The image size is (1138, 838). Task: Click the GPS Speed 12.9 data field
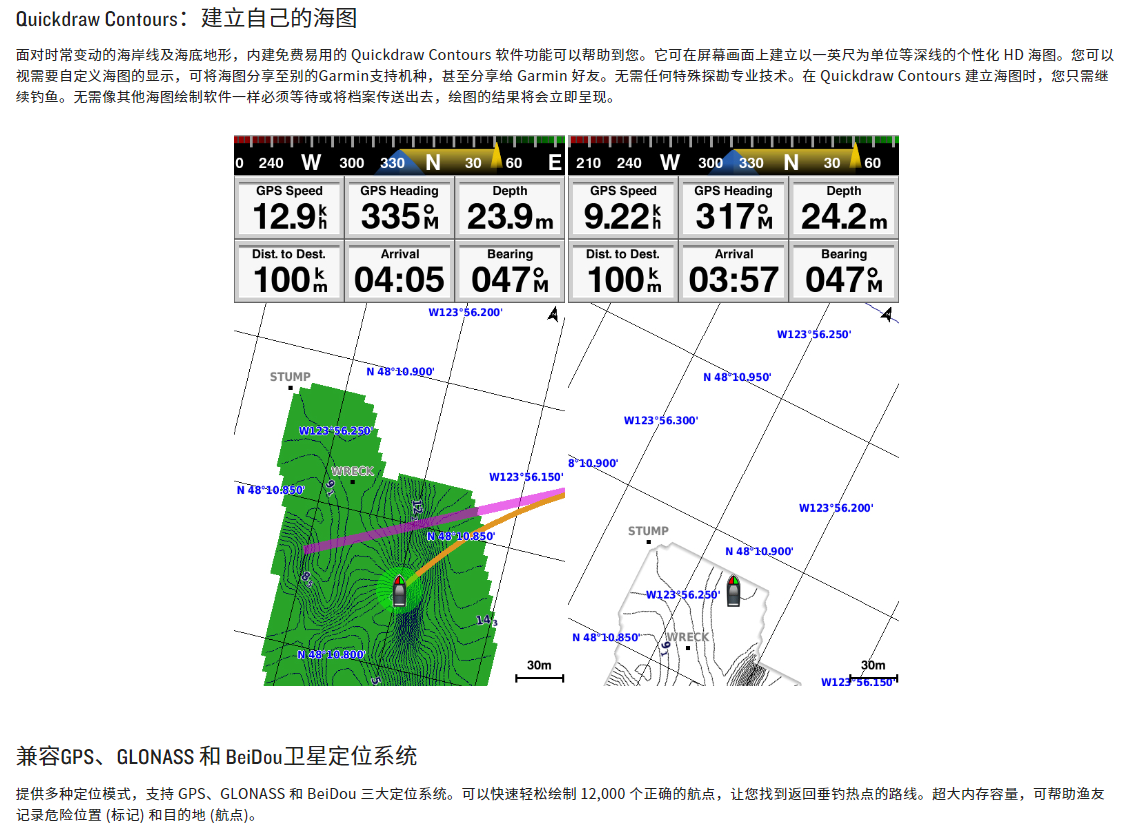tap(289, 207)
